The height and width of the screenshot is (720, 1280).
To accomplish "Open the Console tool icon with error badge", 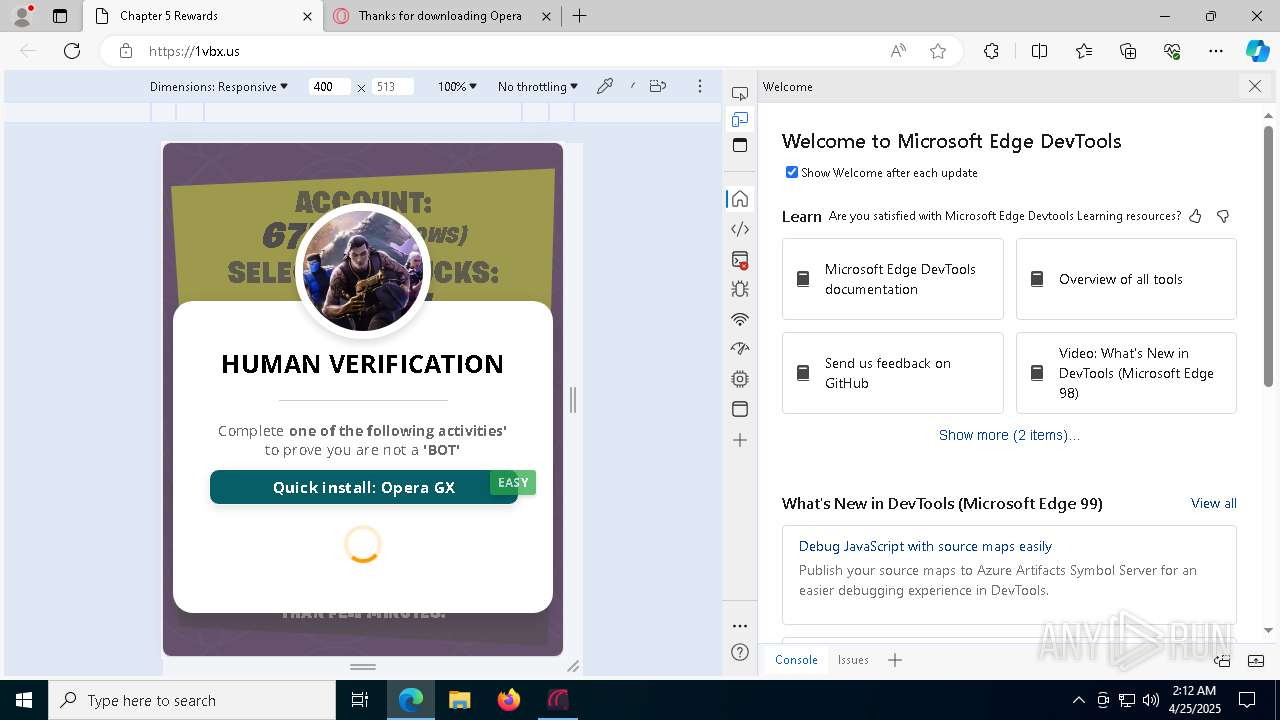I will 740,260.
